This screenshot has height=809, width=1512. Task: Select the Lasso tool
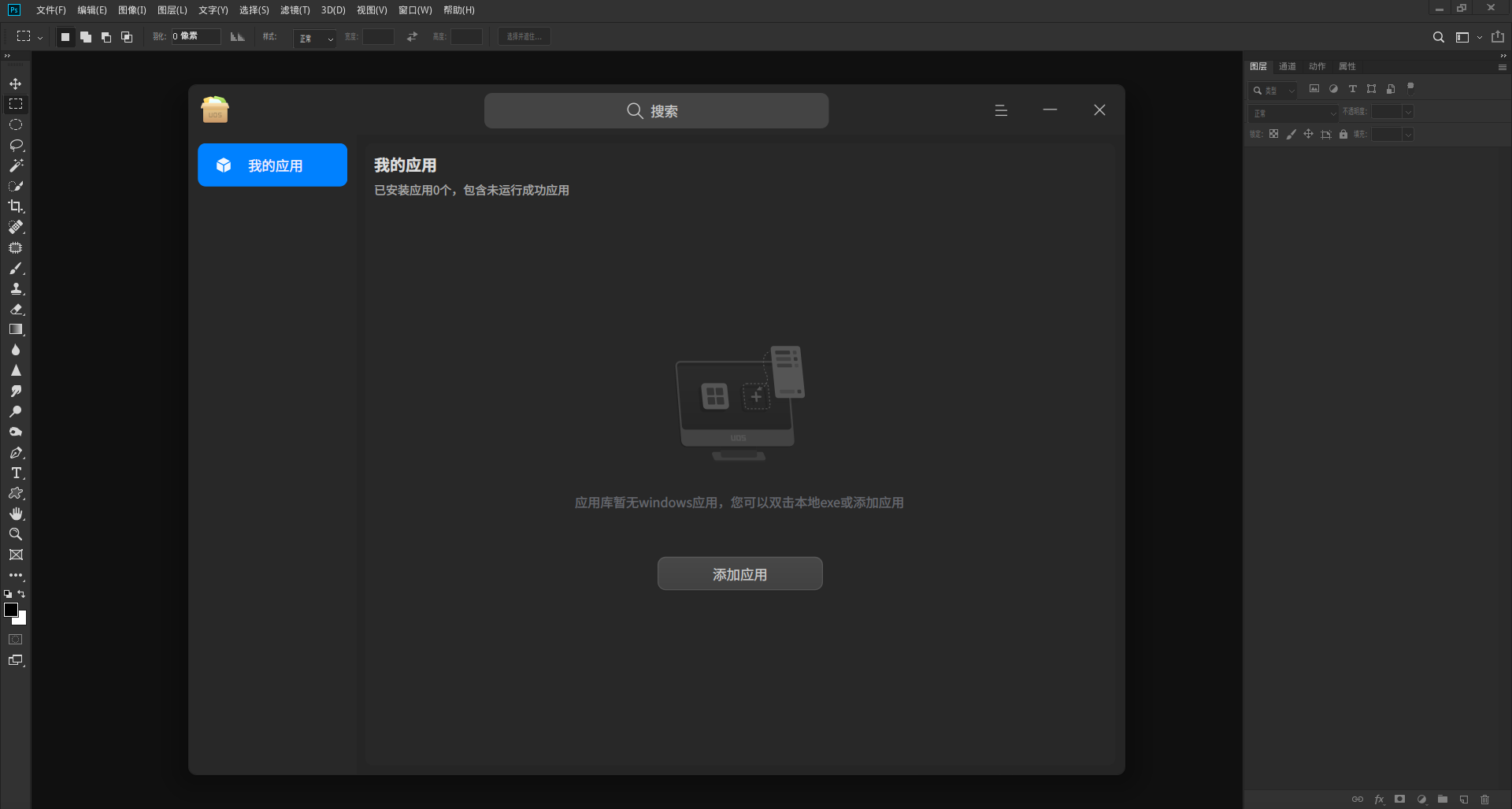click(x=16, y=145)
